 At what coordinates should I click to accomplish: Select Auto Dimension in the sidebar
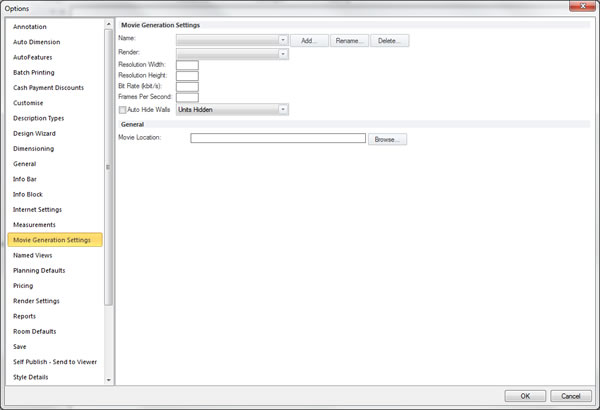pyautogui.click(x=37, y=42)
